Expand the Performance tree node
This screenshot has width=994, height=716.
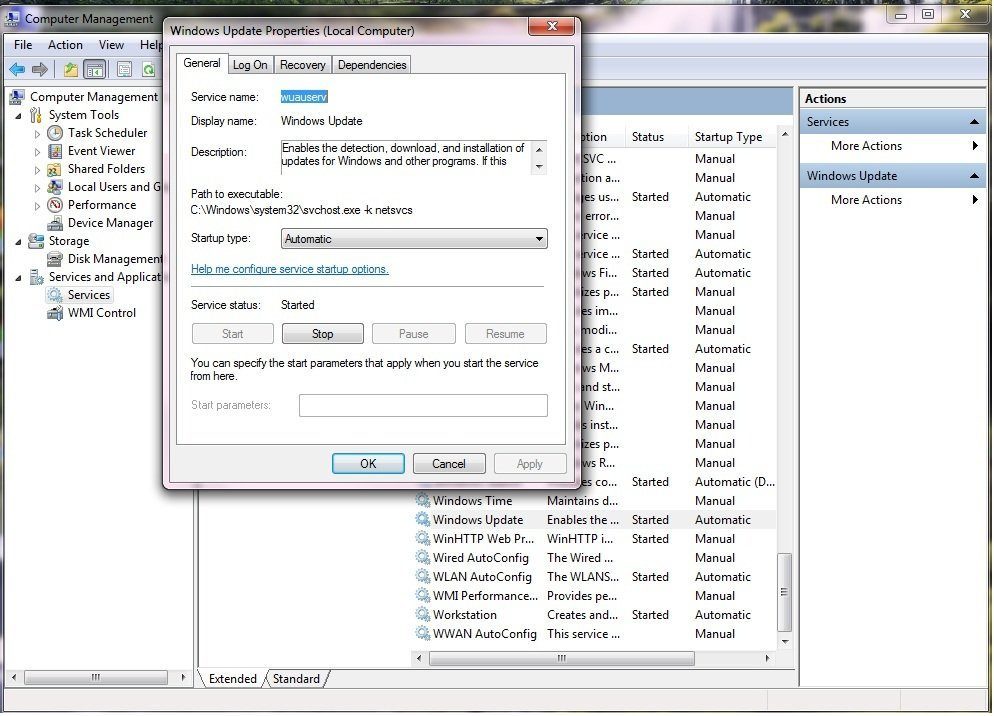[x=37, y=205]
